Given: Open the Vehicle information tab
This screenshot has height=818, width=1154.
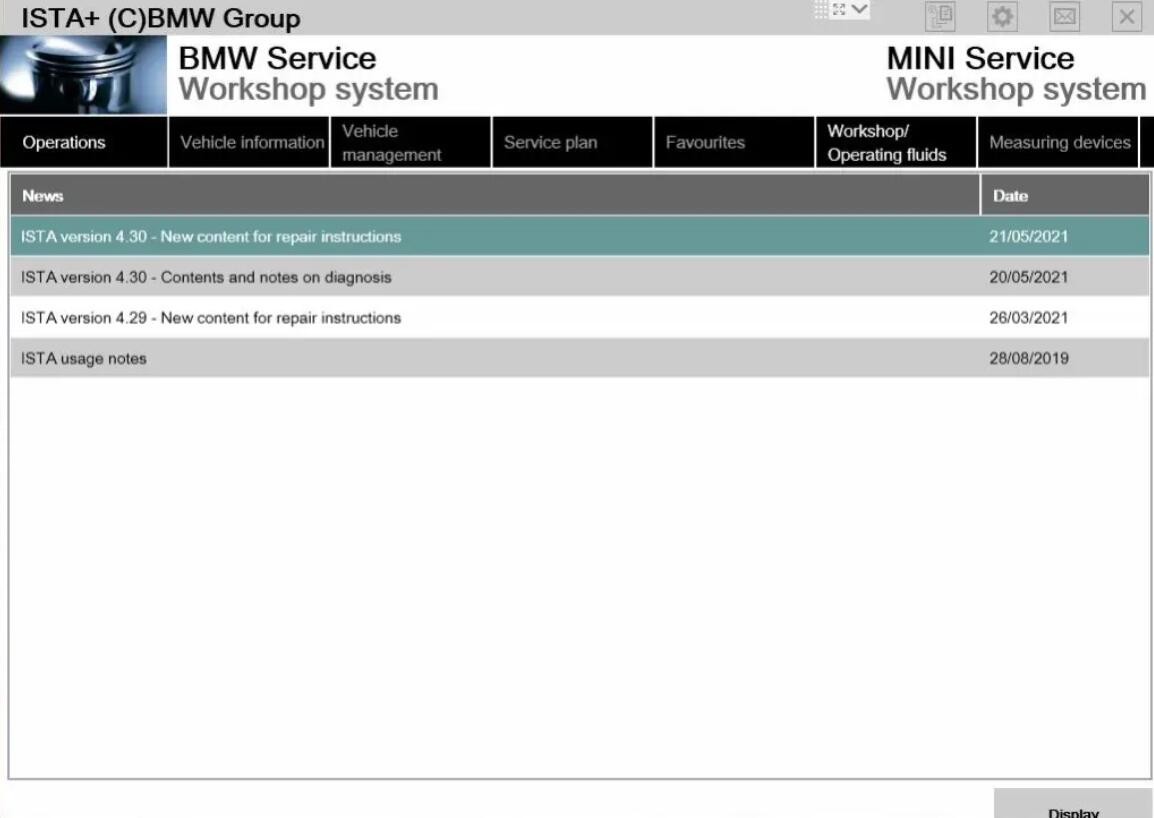Looking at the screenshot, I should (x=249, y=142).
